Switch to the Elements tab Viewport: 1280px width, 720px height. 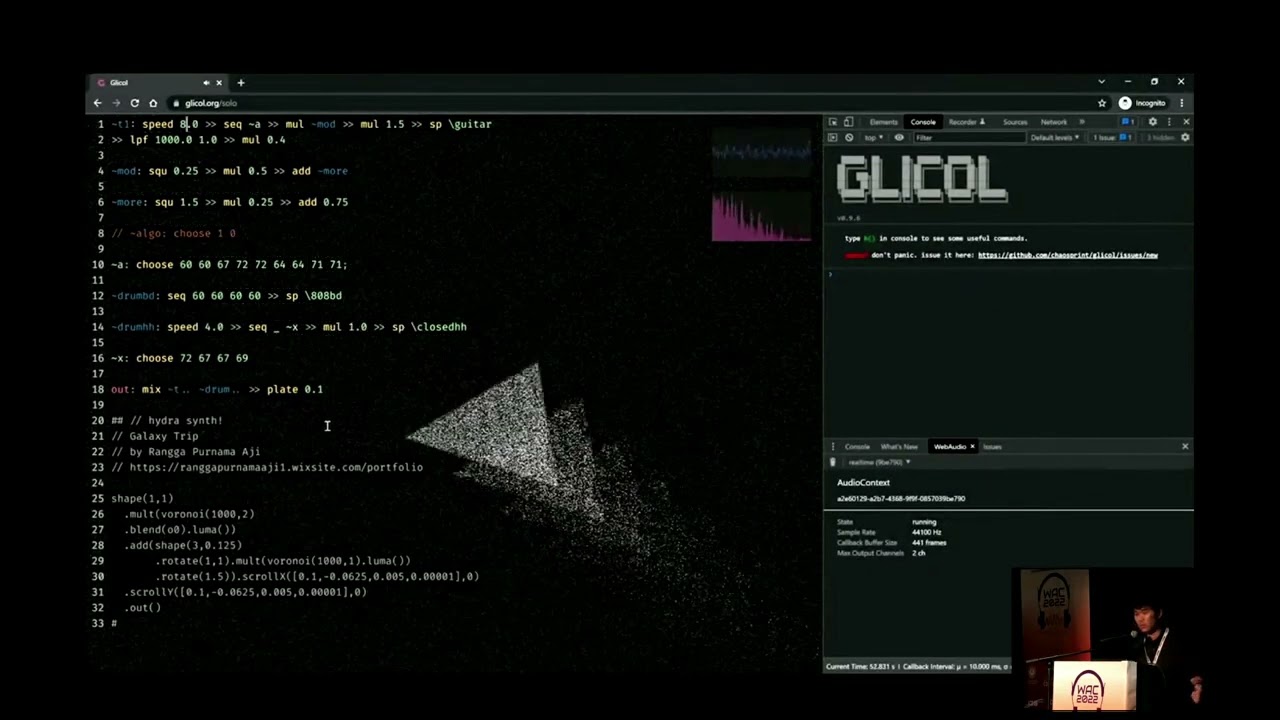[x=883, y=122]
